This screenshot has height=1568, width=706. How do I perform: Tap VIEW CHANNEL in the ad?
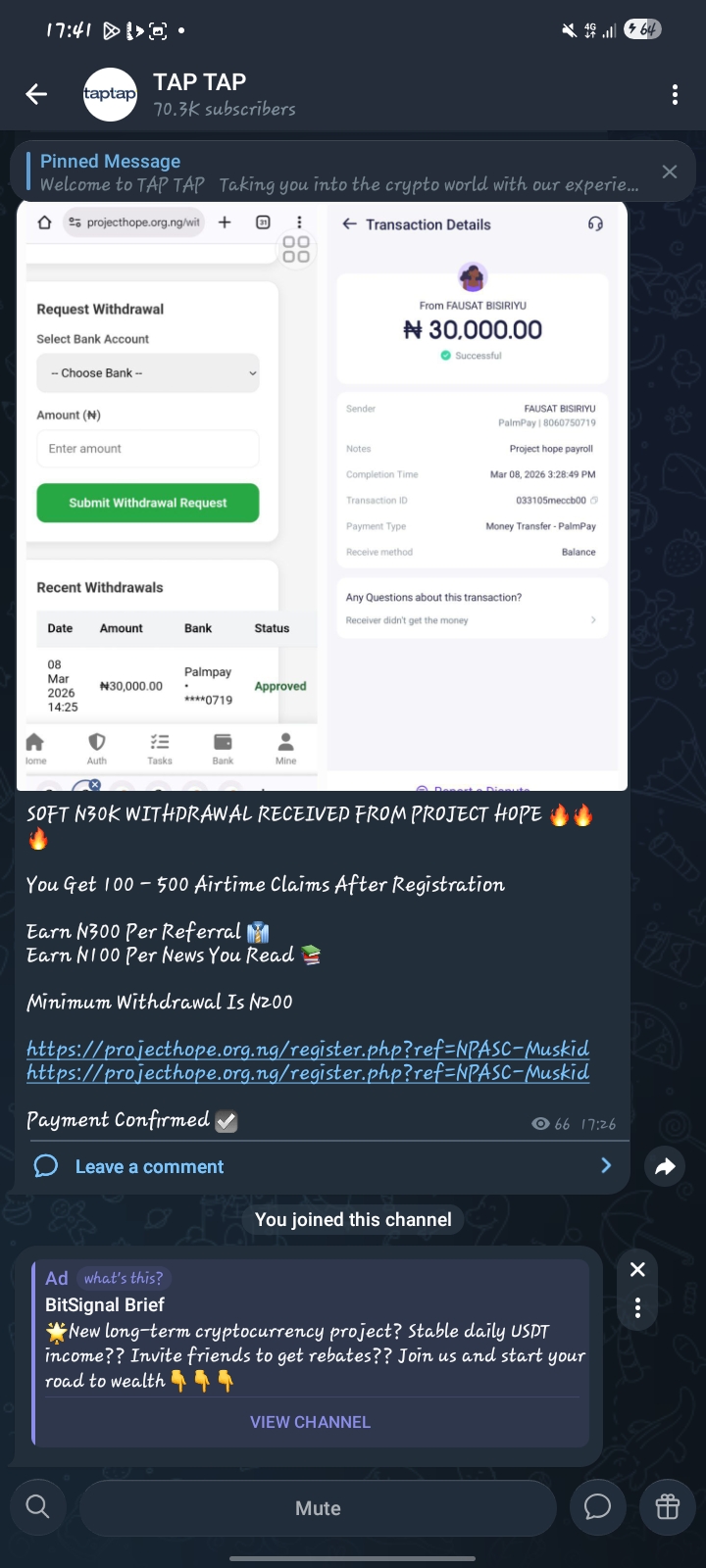310,1422
